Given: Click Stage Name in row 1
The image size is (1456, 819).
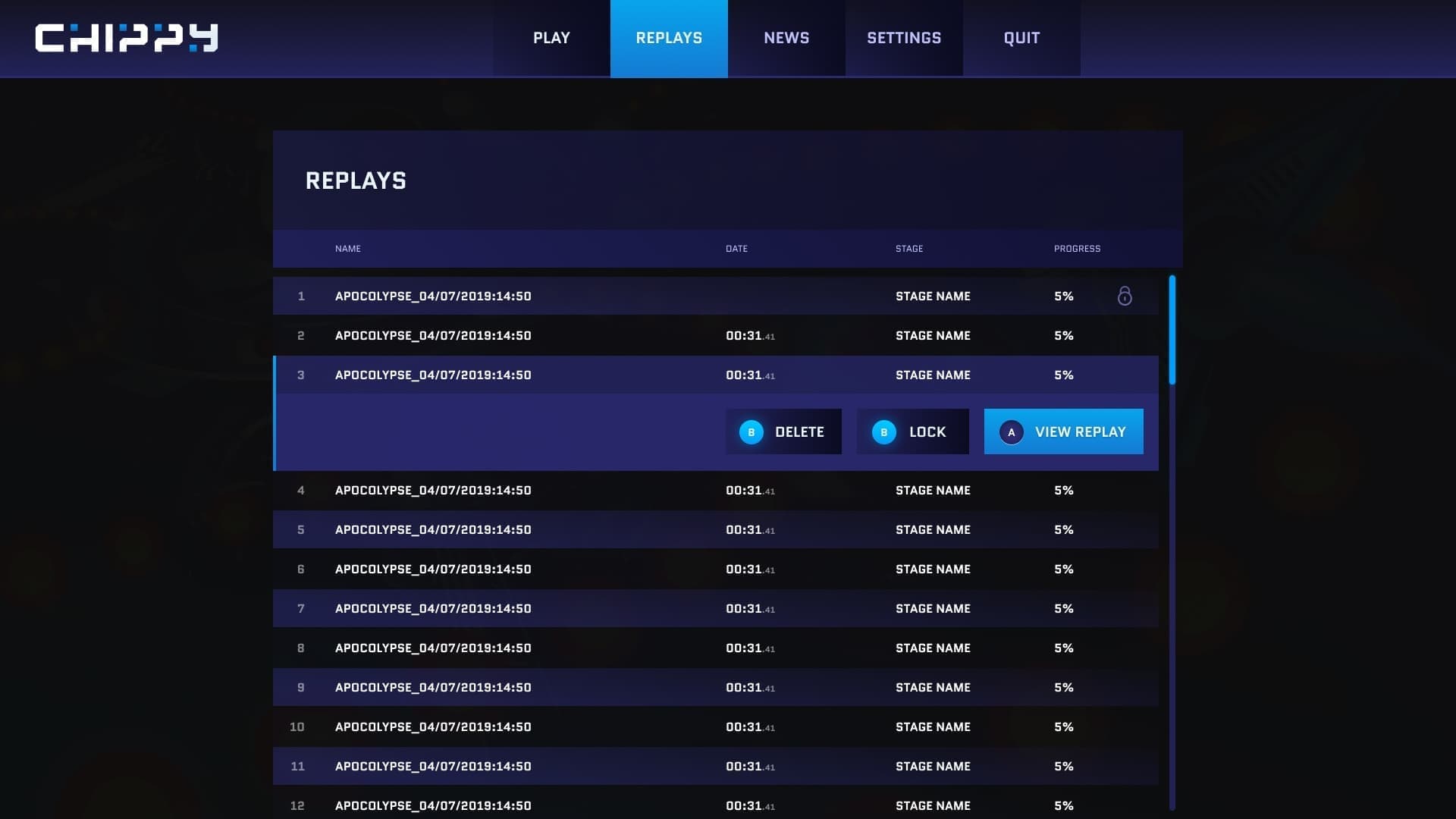Looking at the screenshot, I should [933, 296].
